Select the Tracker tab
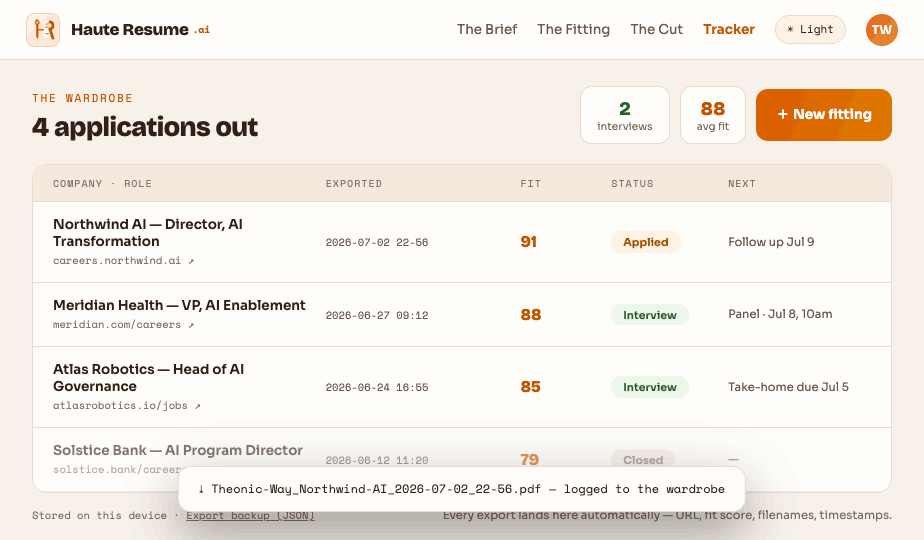This screenshot has width=924, height=540. tap(729, 29)
